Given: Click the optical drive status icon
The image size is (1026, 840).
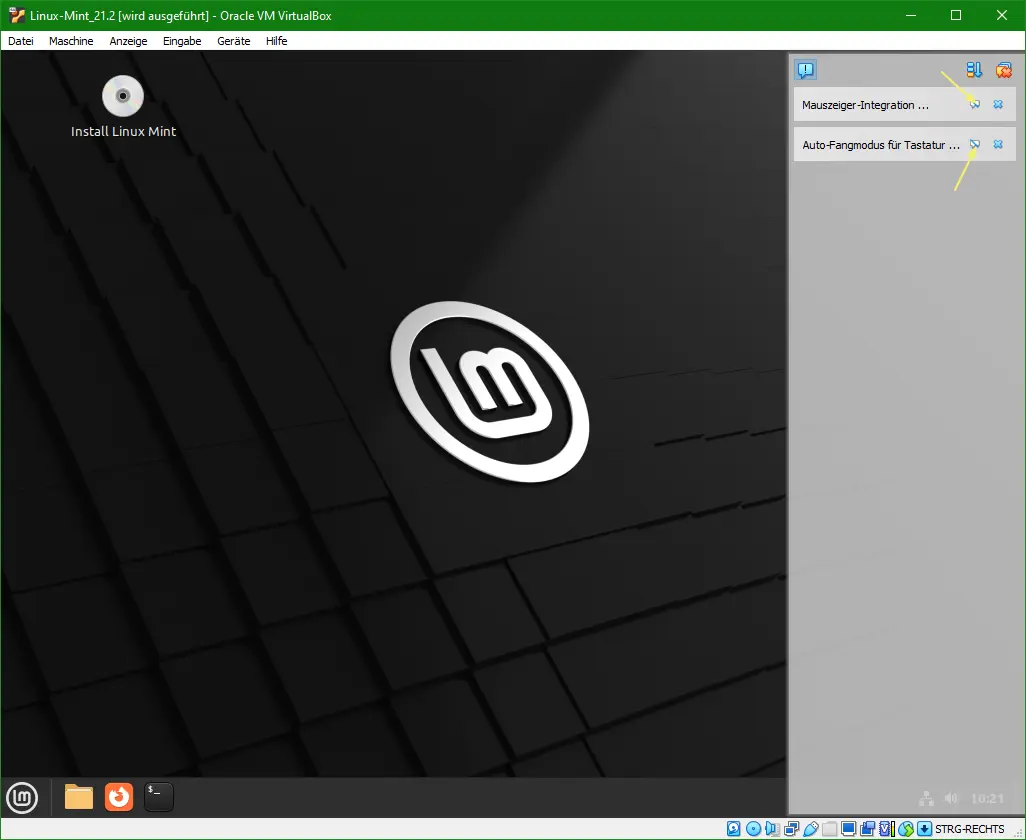Looking at the screenshot, I should [x=752, y=828].
